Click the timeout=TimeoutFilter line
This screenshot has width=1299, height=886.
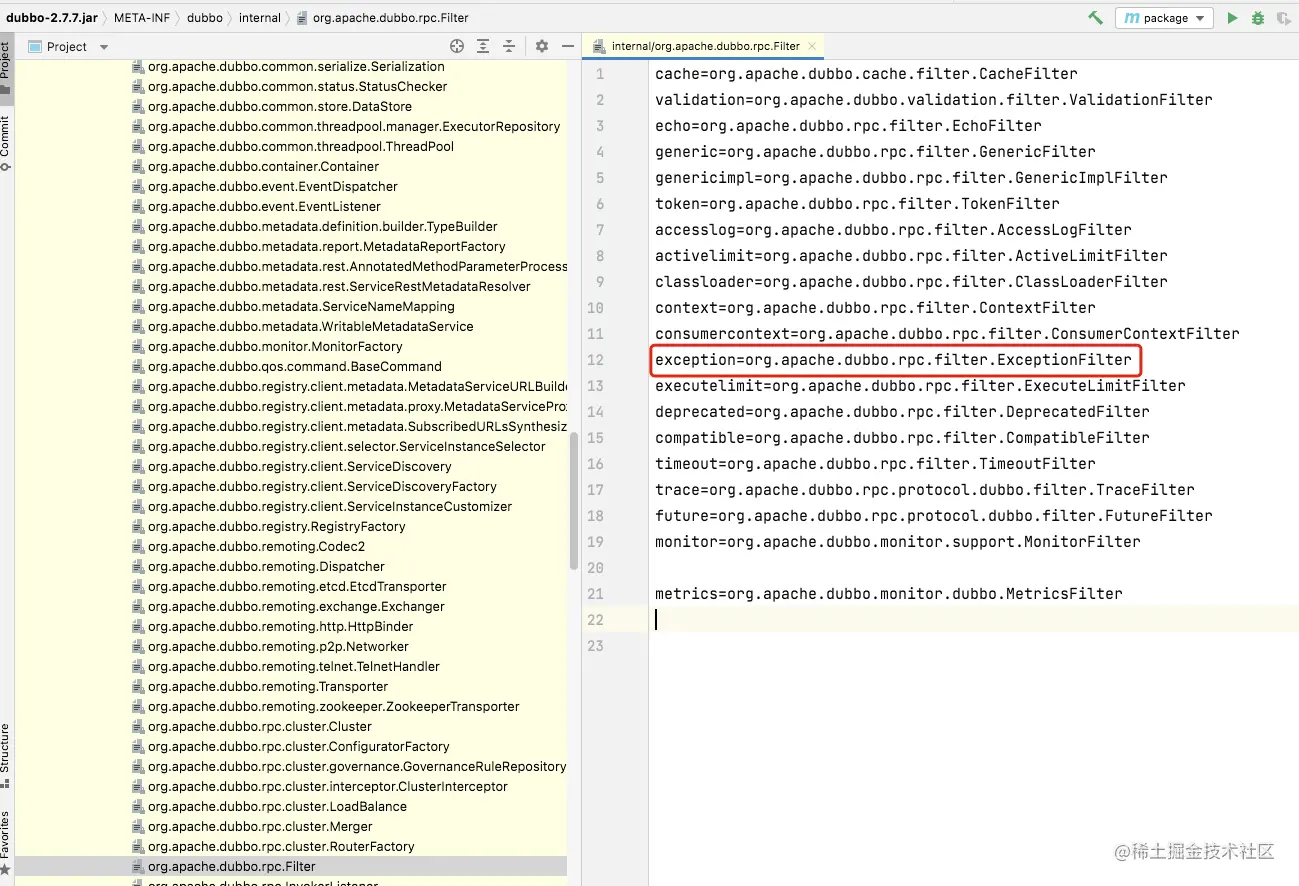coord(875,464)
